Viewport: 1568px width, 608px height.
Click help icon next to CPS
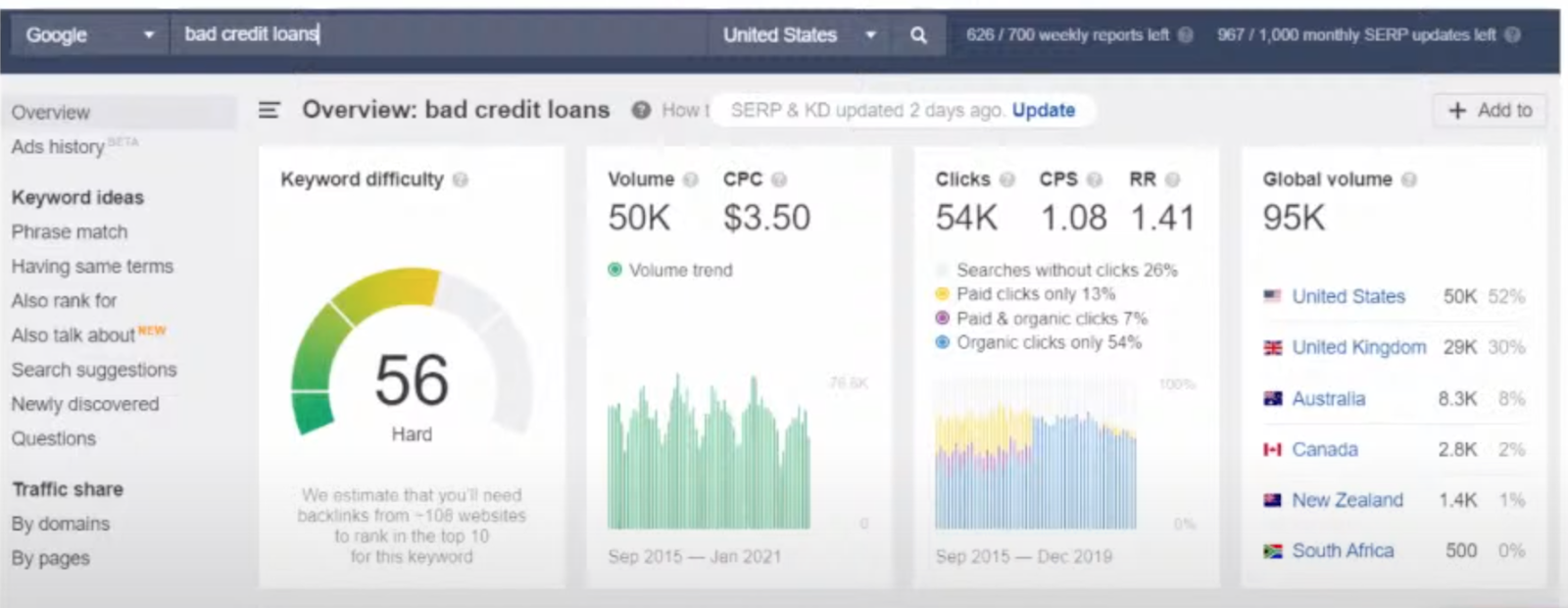click(1095, 179)
